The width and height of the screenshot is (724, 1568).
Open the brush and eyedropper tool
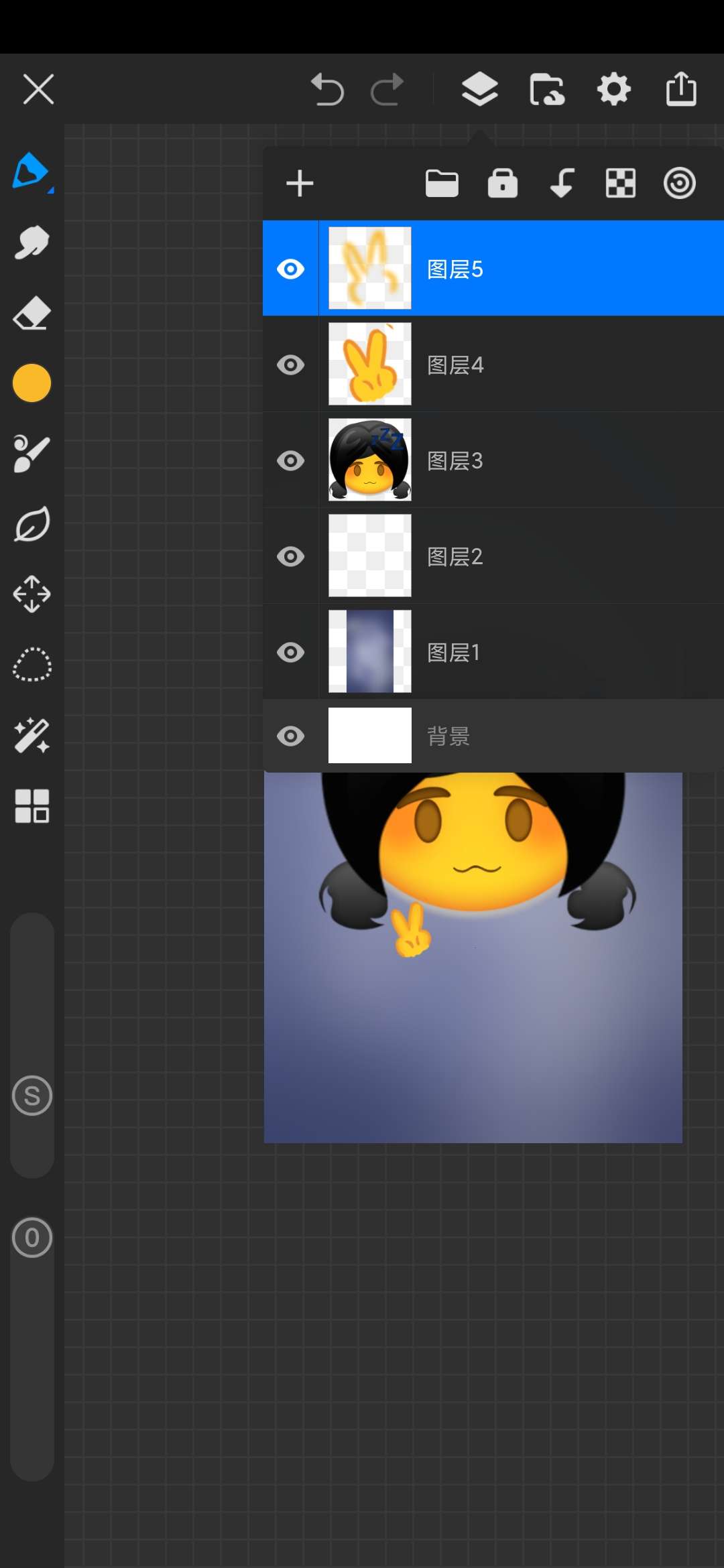[x=32, y=454]
